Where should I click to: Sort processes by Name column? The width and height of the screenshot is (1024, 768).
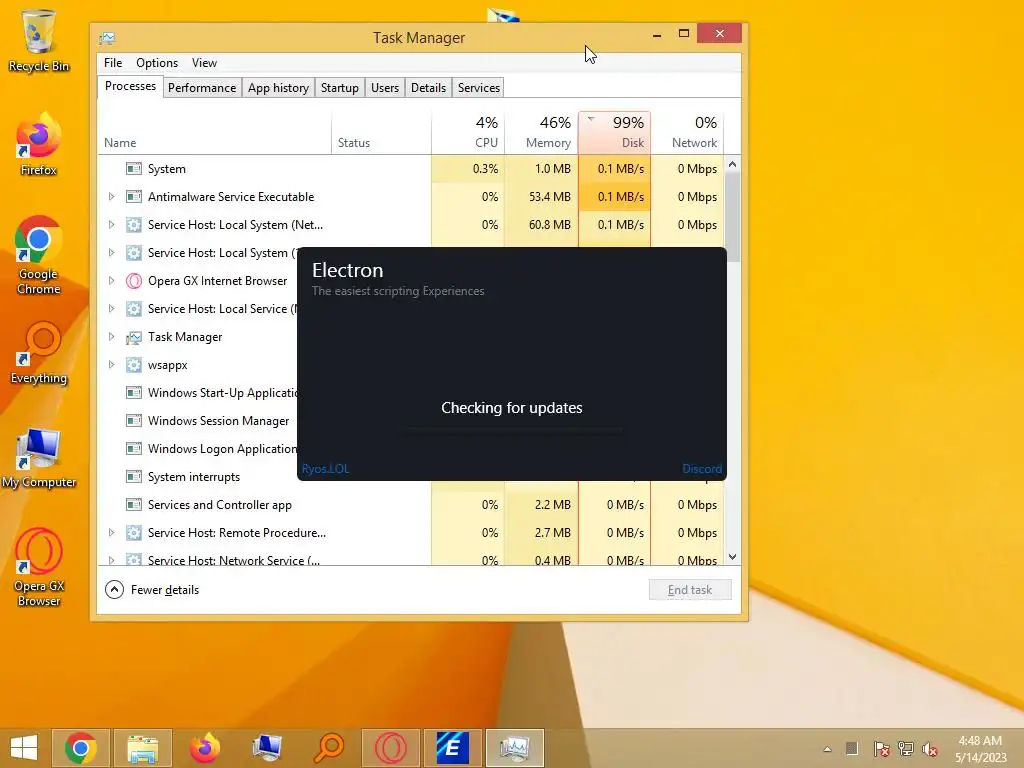click(214, 133)
